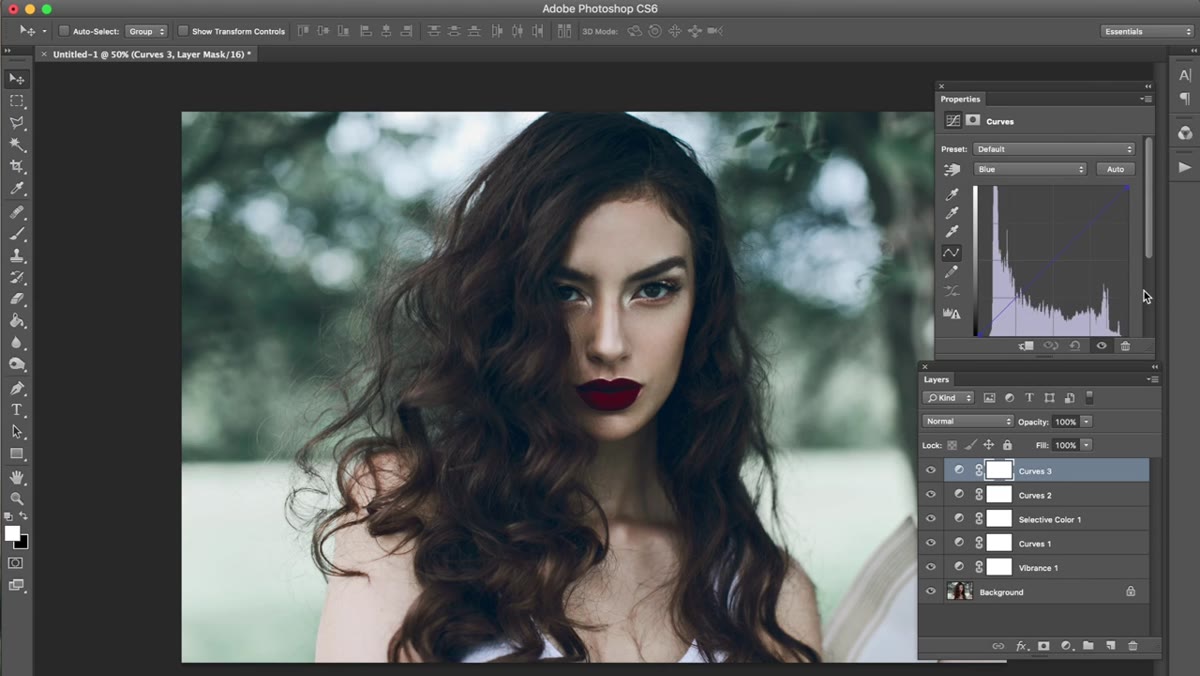Image resolution: width=1200 pixels, height=676 pixels.
Task: Click the Background layer thumbnail
Action: (960, 592)
